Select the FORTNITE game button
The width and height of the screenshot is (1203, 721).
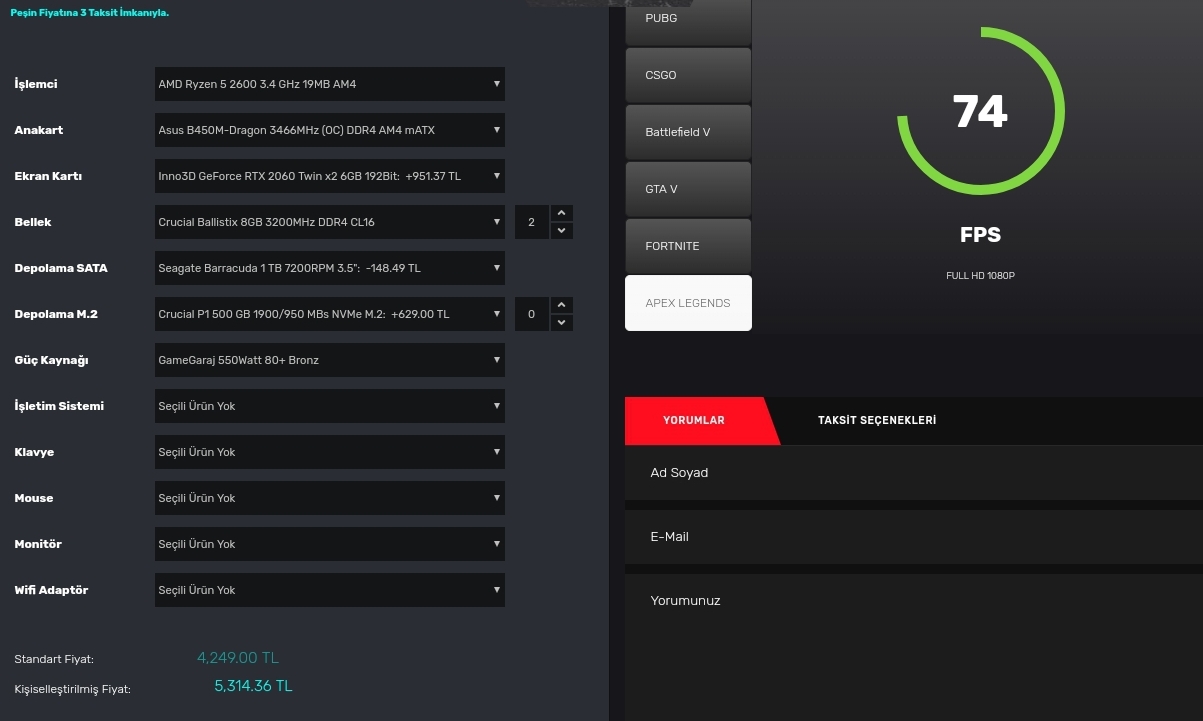(x=688, y=246)
